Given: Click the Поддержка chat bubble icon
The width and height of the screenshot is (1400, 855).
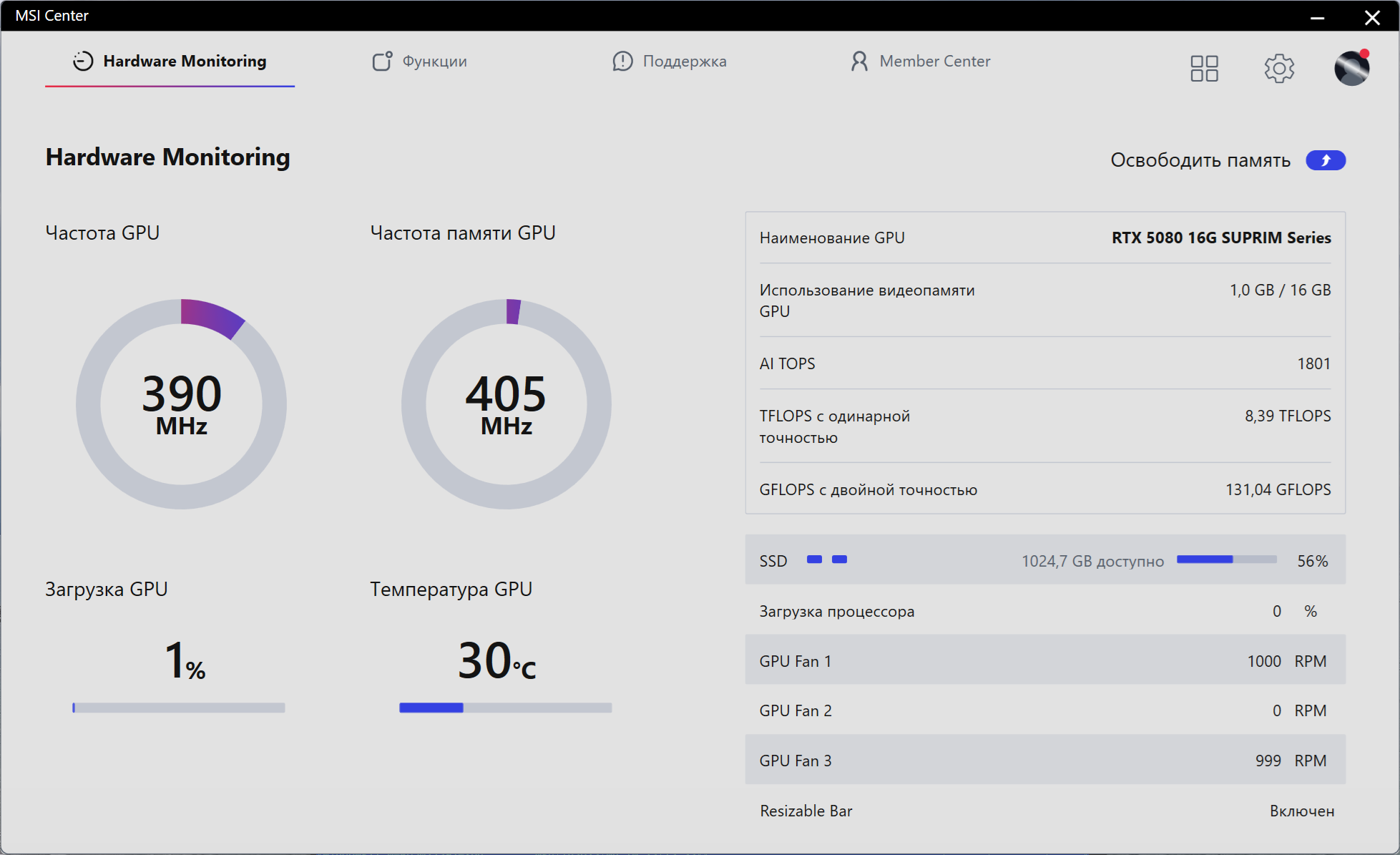Looking at the screenshot, I should [x=622, y=62].
